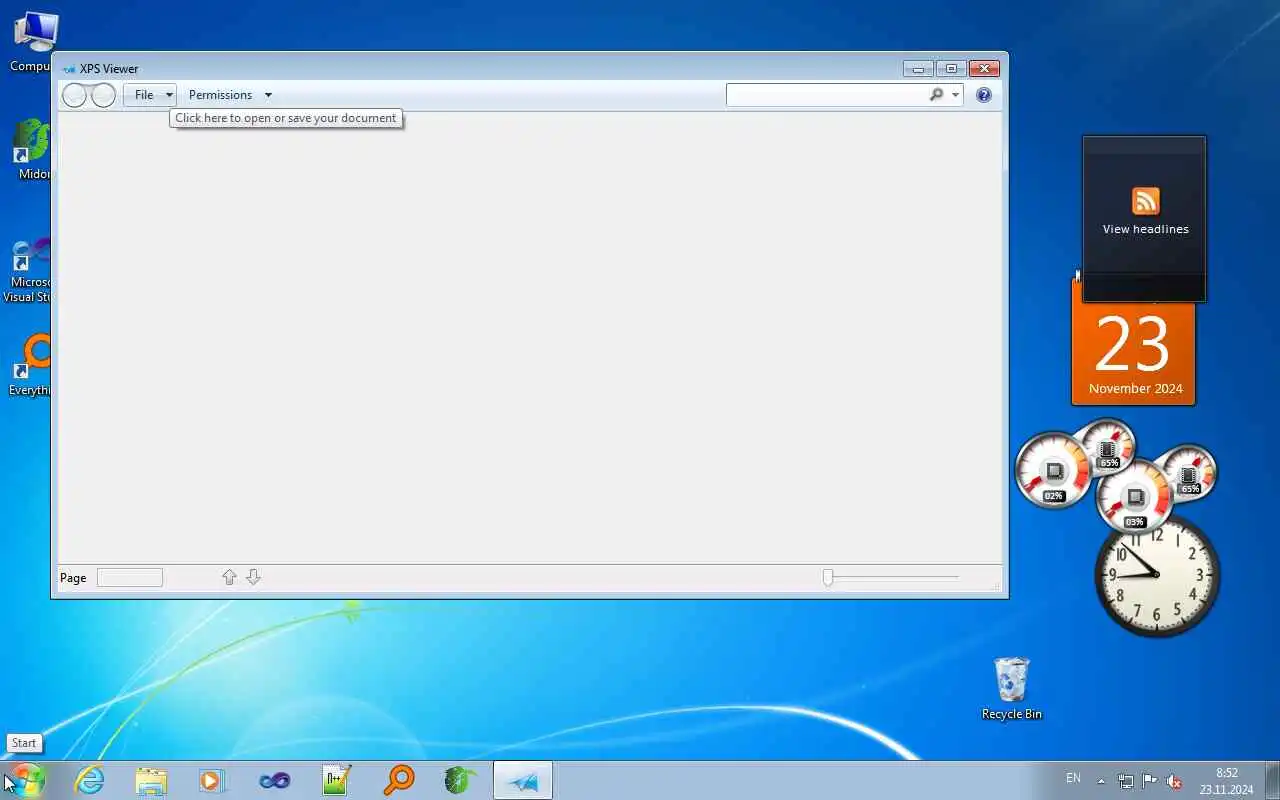Click the Show desktop button
Viewport: 1280px width, 800px height.
[1272, 780]
